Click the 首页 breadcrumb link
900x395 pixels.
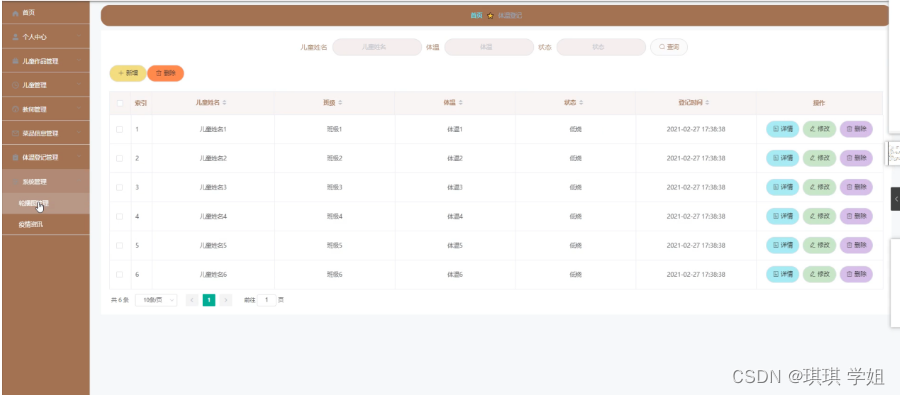476,16
